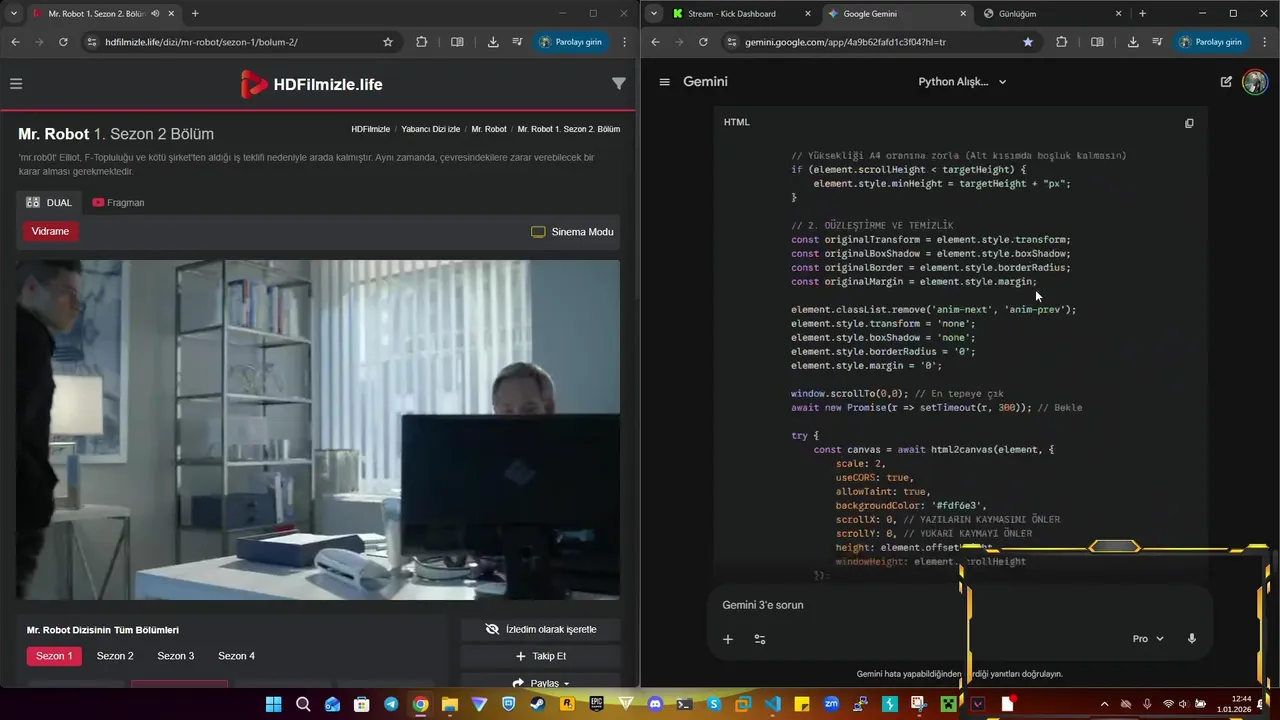Expand the Paylaş dropdown
The width and height of the screenshot is (1280, 720).
(x=540, y=682)
